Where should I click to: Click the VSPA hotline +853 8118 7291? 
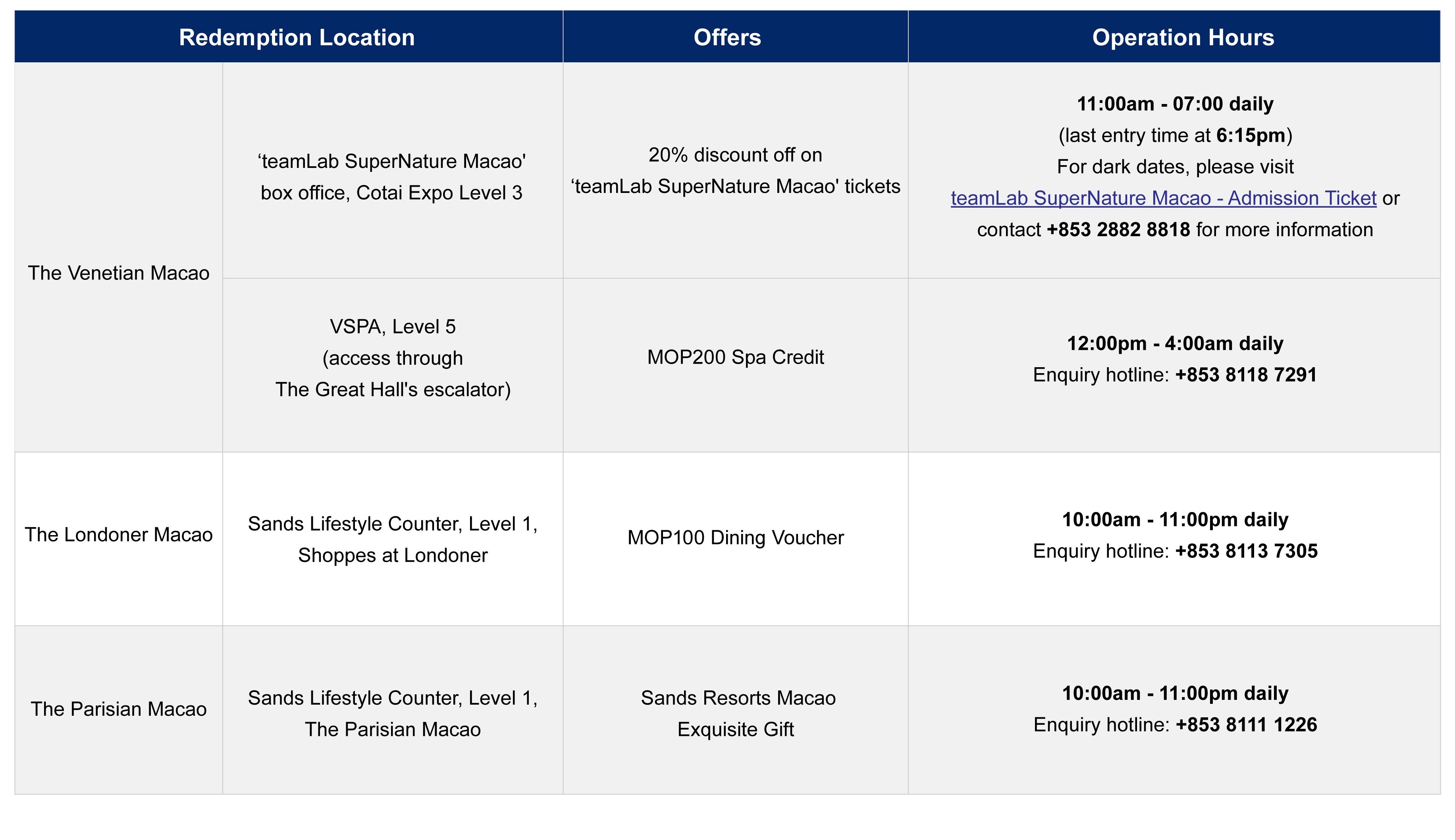1246,375
